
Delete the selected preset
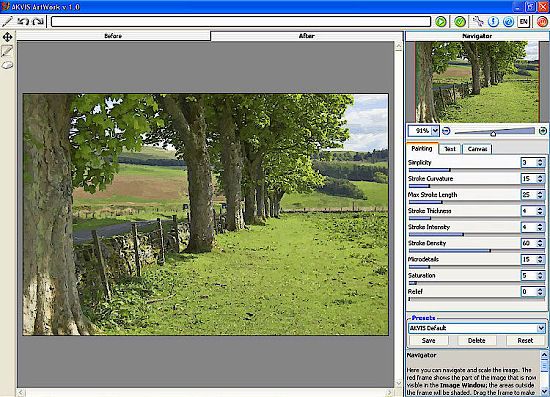point(477,341)
